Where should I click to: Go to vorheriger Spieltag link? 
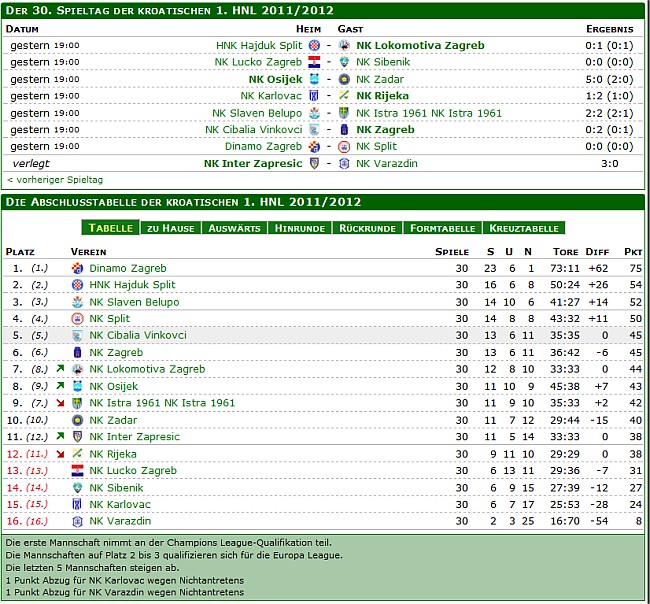[55, 180]
